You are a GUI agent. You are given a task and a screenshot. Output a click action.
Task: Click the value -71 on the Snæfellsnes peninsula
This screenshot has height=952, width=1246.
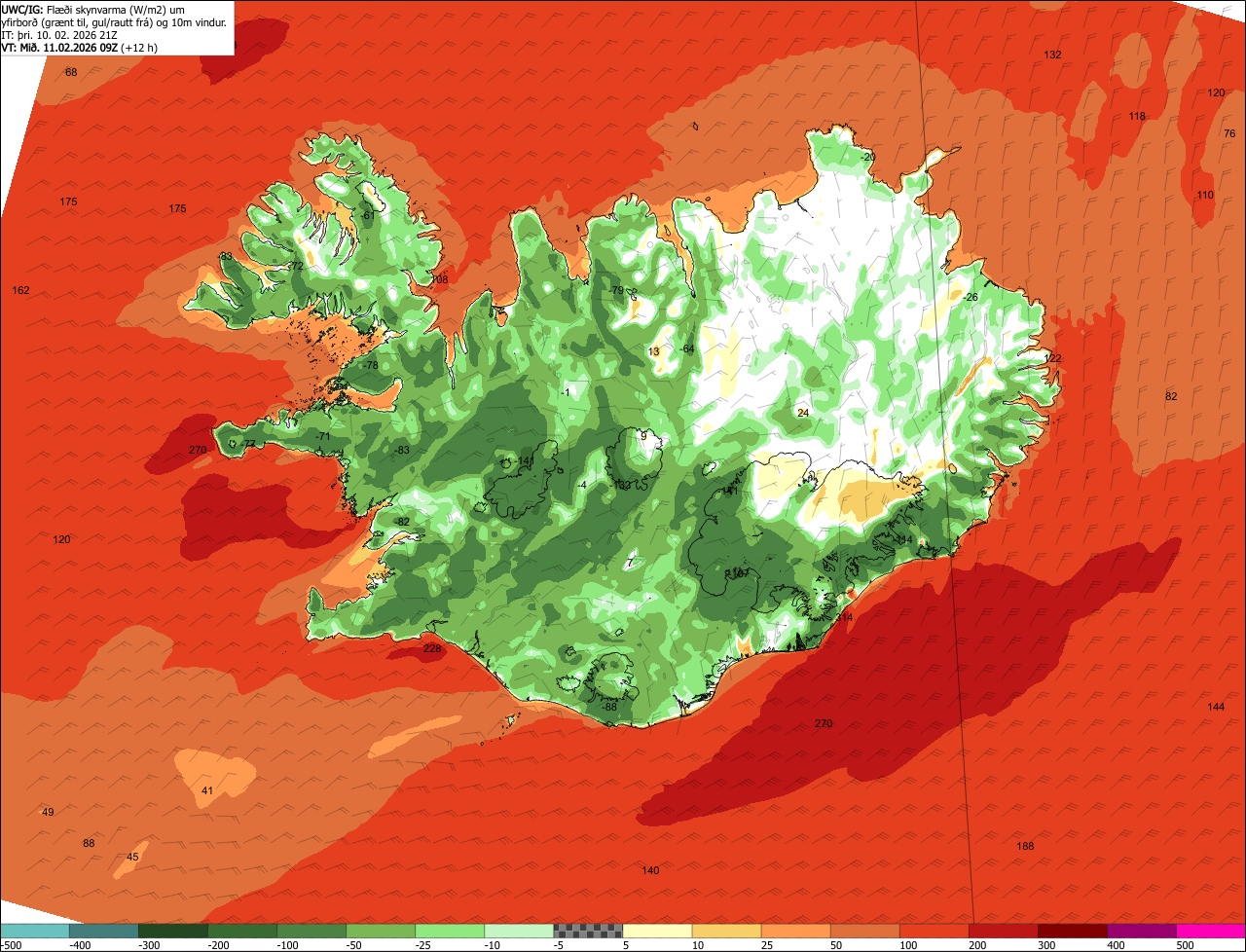coord(322,436)
